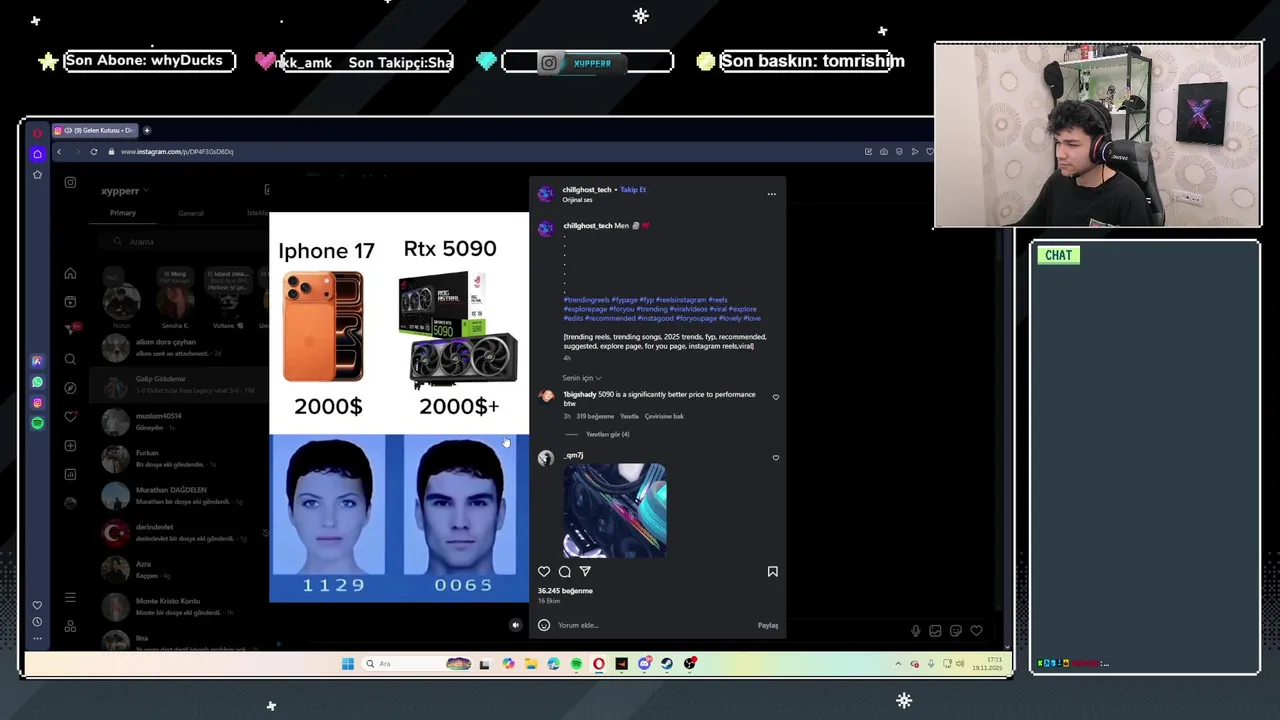Open post three-dot options menu
Viewport: 1280px width, 720px height.
(x=771, y=194)
